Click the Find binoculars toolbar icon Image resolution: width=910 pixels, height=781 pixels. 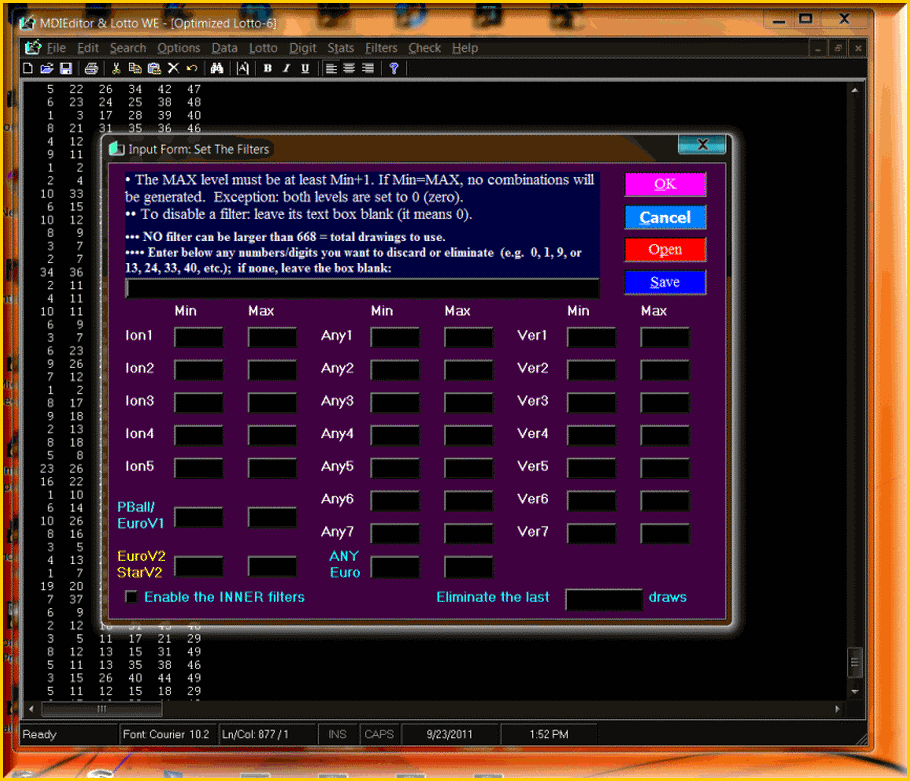point(216,68)
